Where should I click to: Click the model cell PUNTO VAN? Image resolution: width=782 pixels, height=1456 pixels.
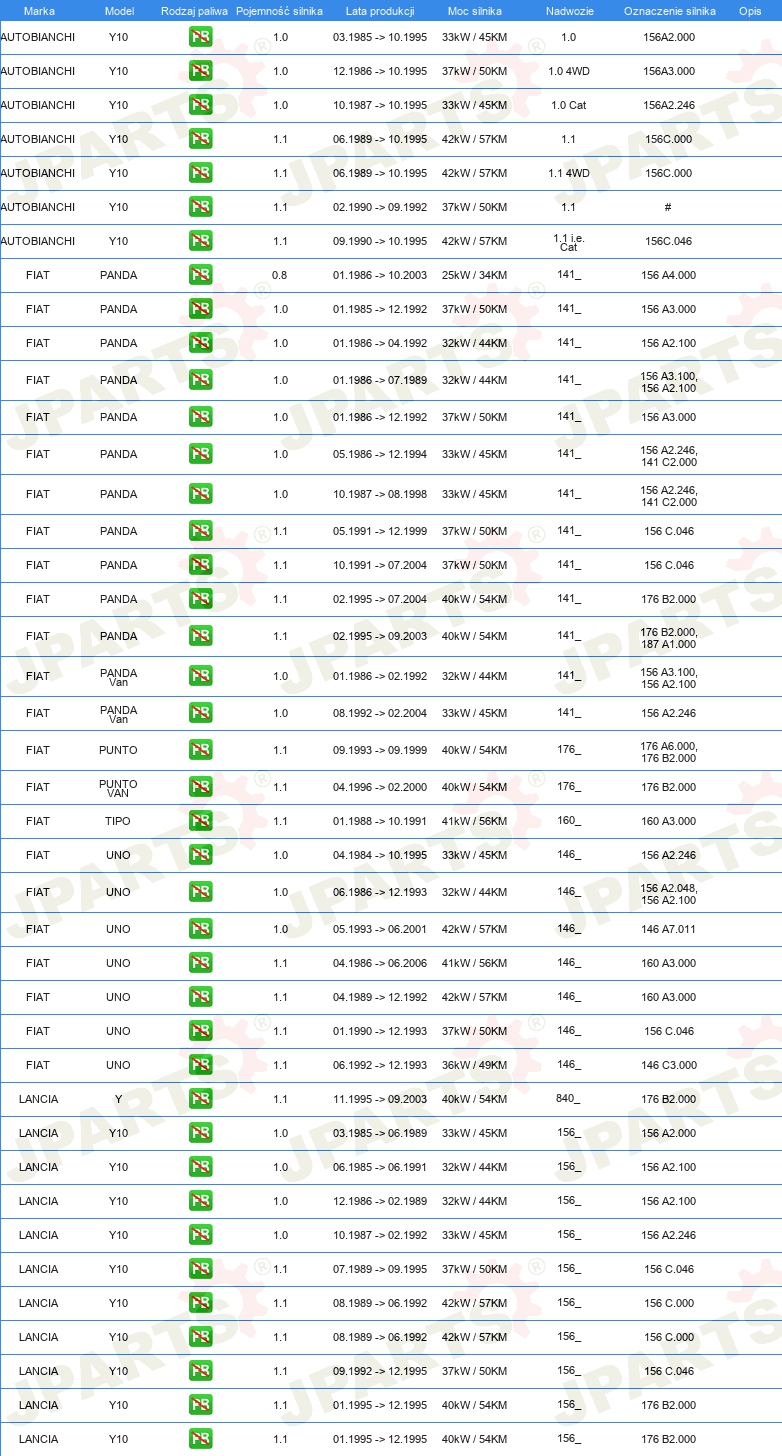click(119, 787)
